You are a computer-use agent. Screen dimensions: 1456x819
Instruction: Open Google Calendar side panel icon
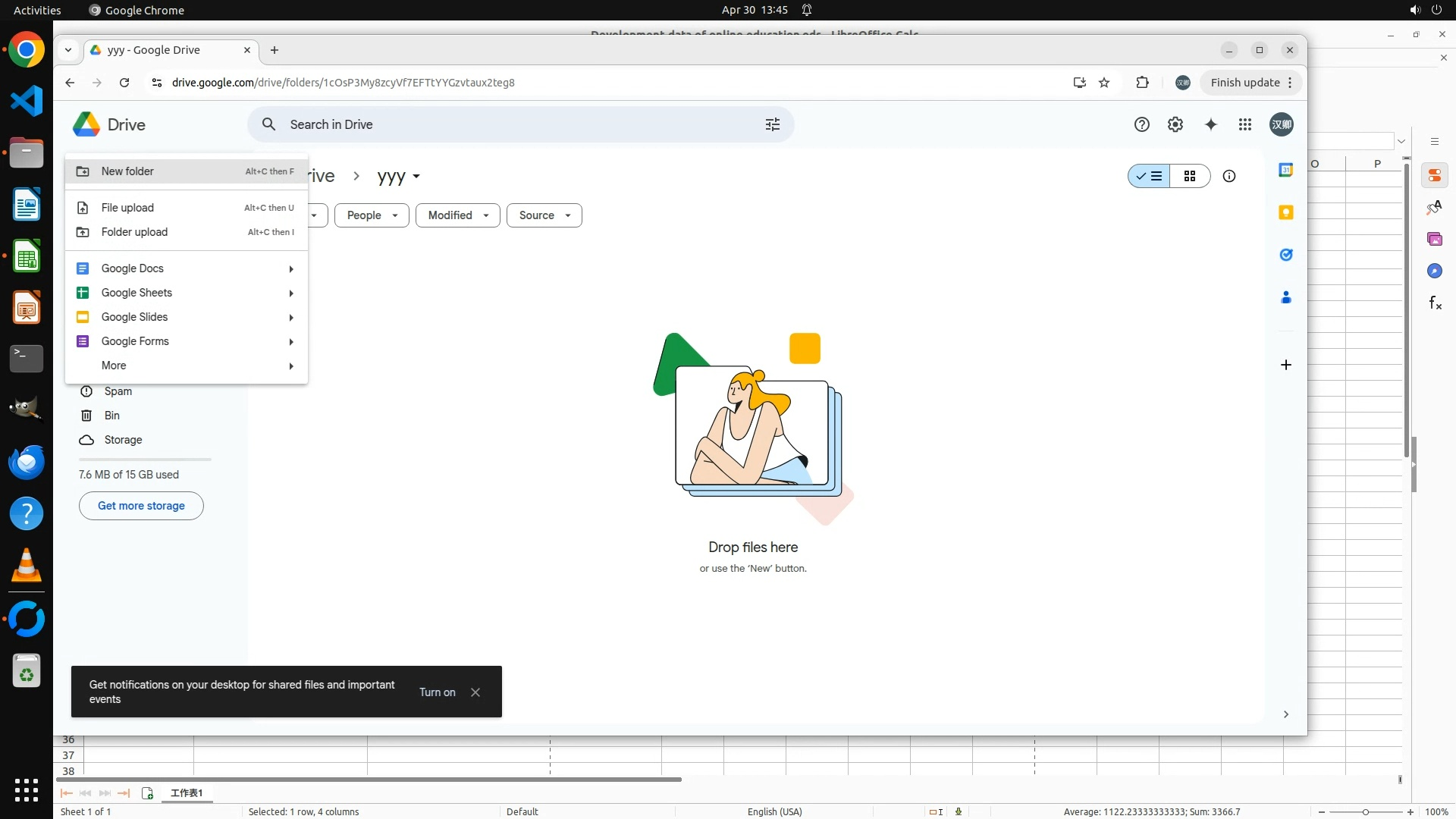pos(1285,170)
